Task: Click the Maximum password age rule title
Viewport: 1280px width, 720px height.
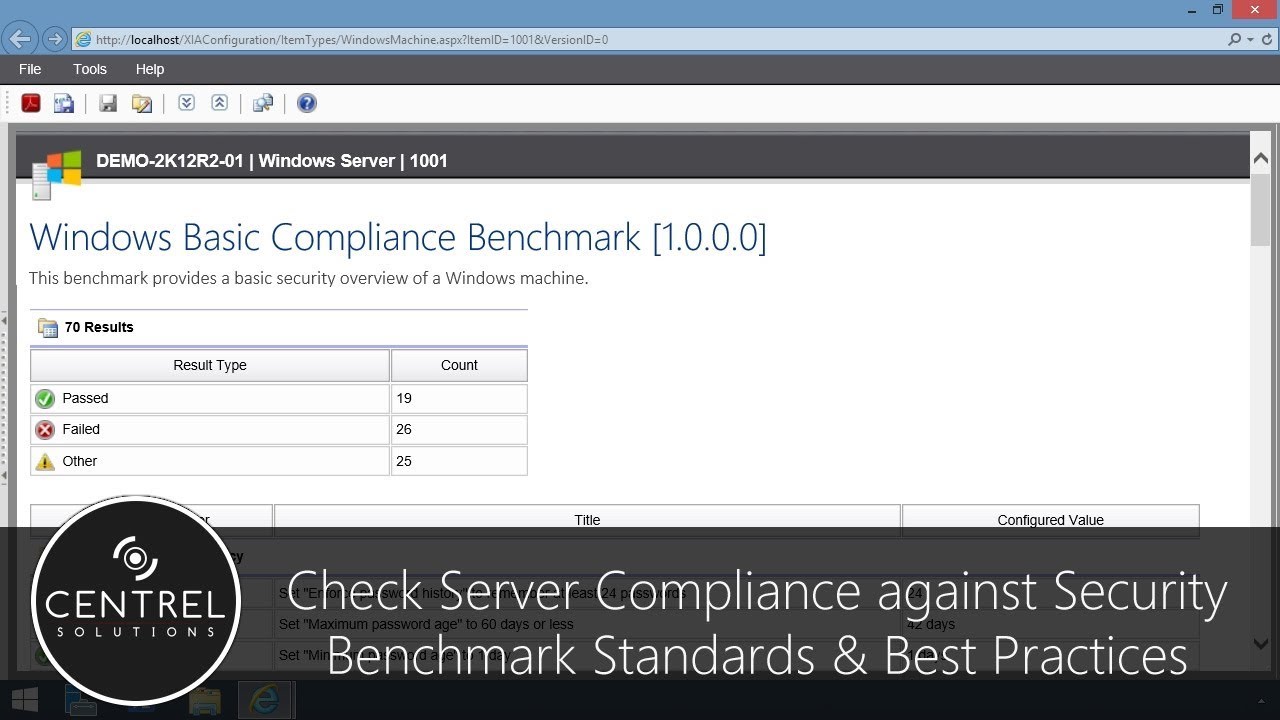Action: click(x=426, y=624)
